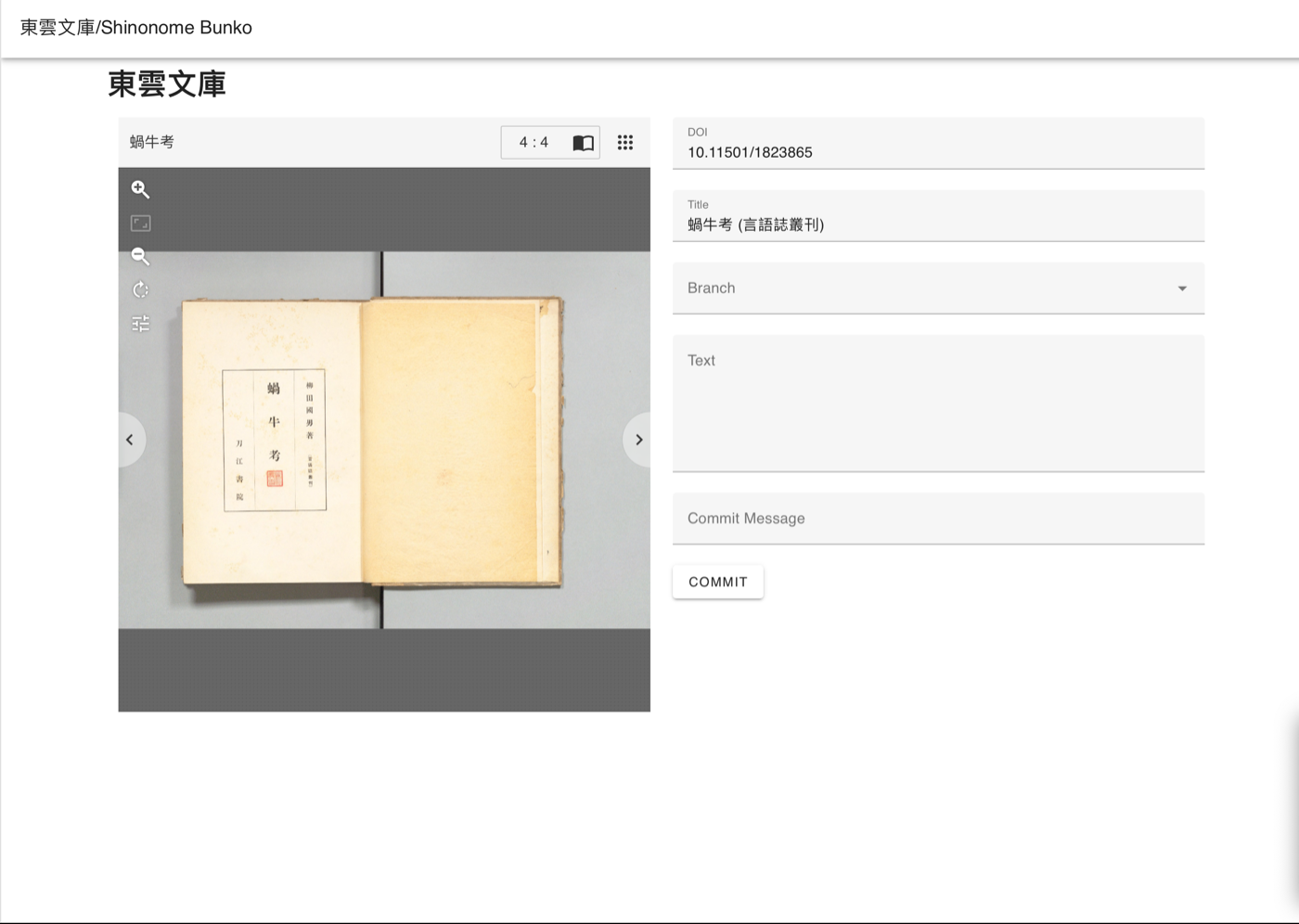Open the Branch dropdown
This screenshot has height=924, width=1299.
click(938, 289)
